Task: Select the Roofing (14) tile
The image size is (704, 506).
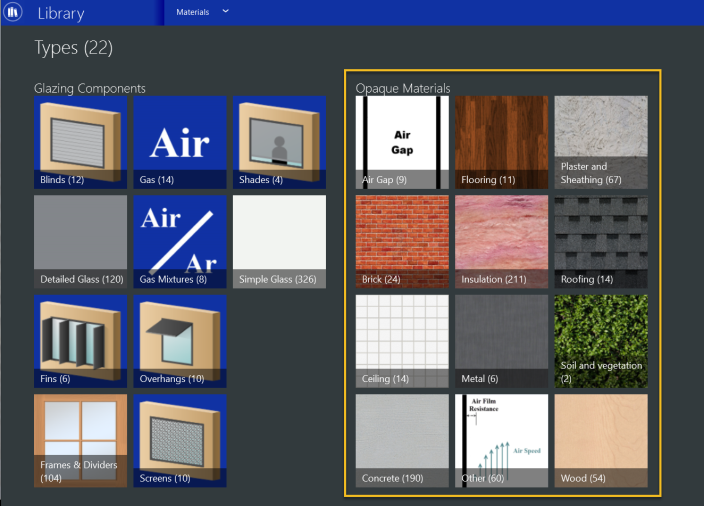Action: pyautogui.click(x=601, y=242)
